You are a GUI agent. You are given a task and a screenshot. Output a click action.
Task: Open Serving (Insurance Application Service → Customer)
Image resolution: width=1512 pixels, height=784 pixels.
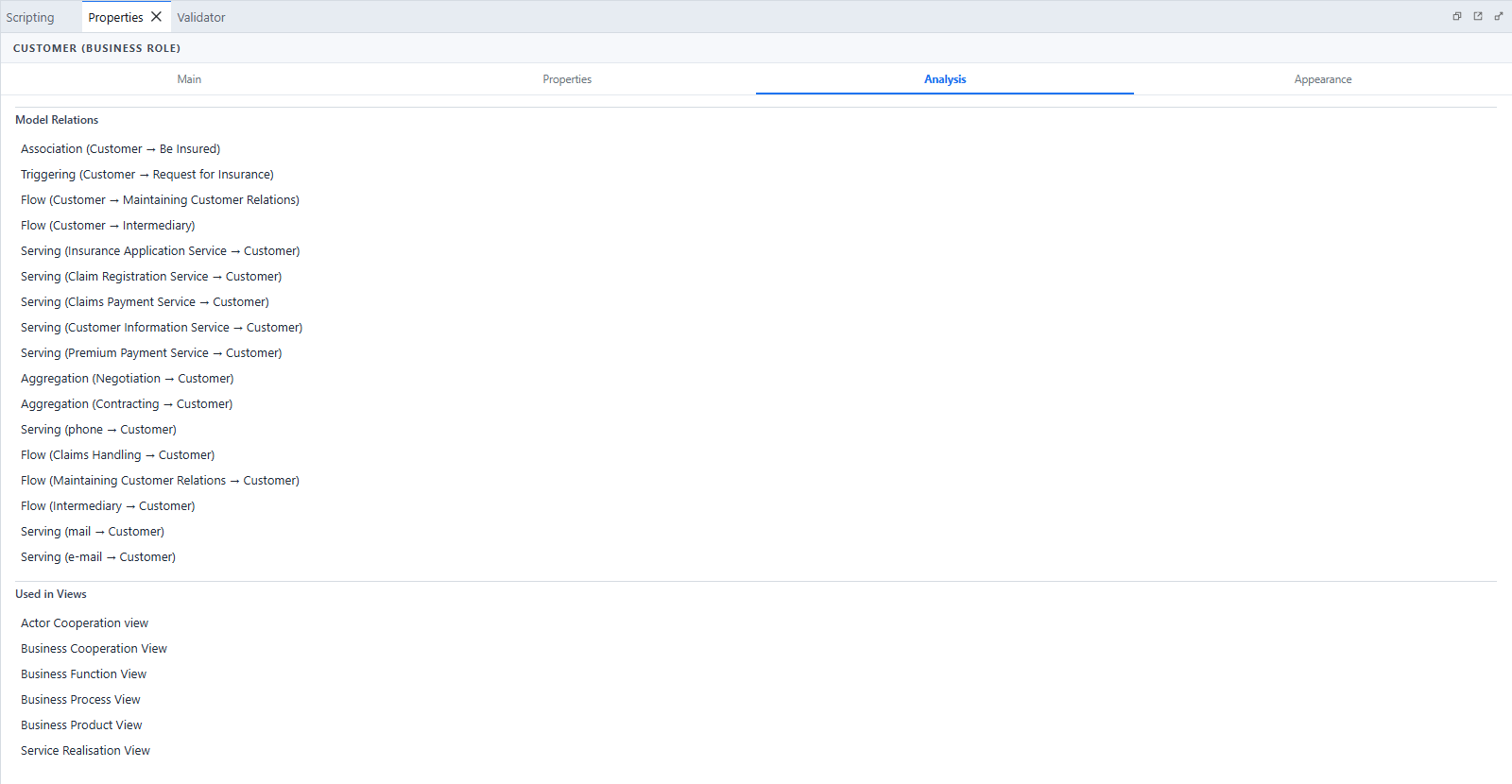(x=160, y=251)
